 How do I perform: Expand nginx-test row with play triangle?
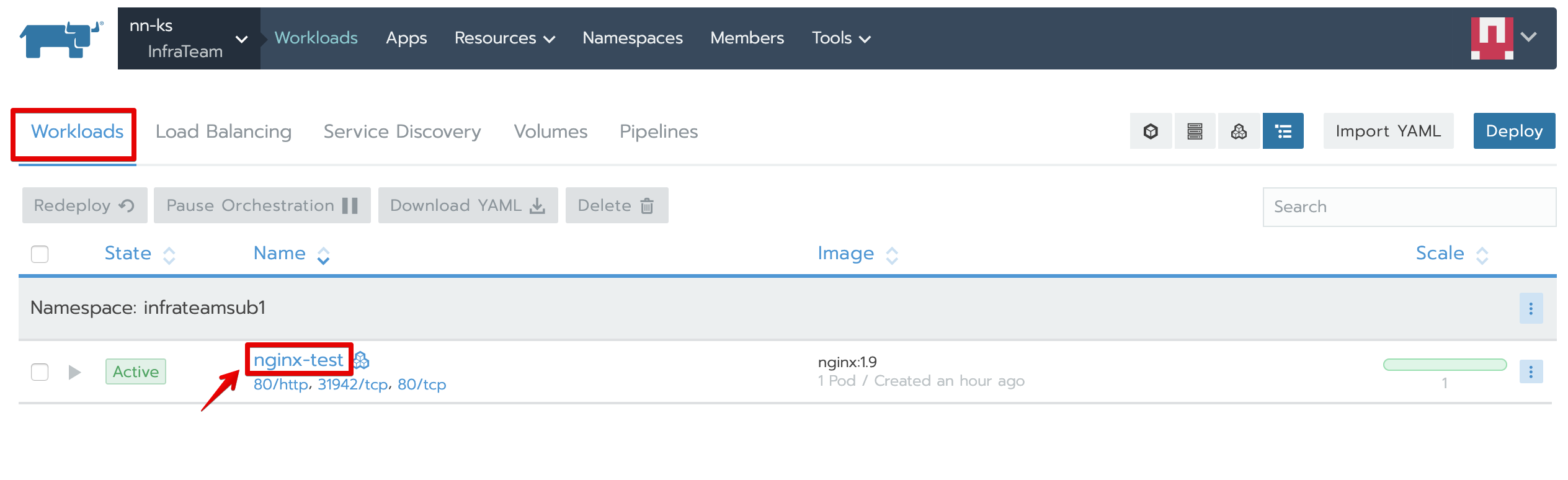[x=74, y=372]
